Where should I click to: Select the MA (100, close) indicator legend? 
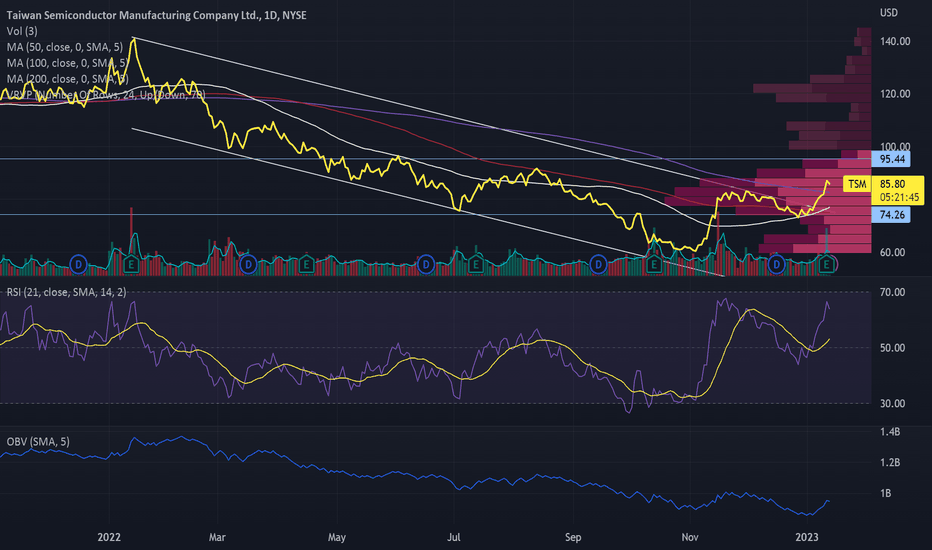coord(67,63)
